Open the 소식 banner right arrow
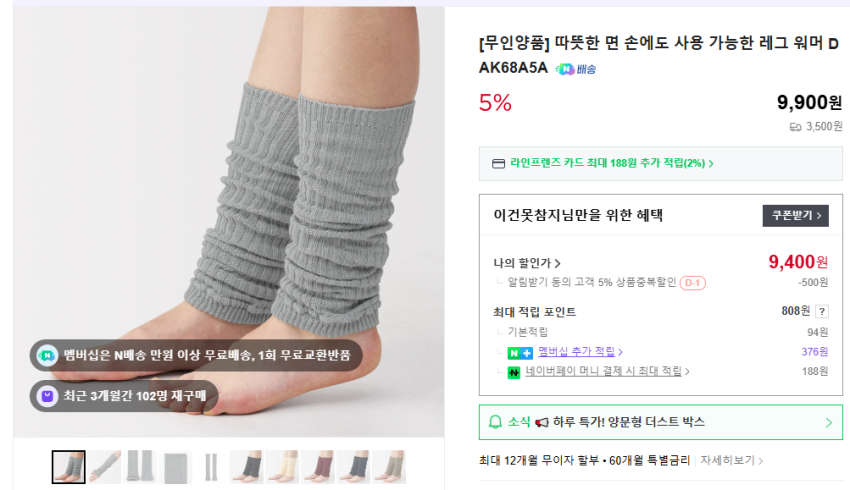Screen dimensions: 850x490 pos(828,423)
